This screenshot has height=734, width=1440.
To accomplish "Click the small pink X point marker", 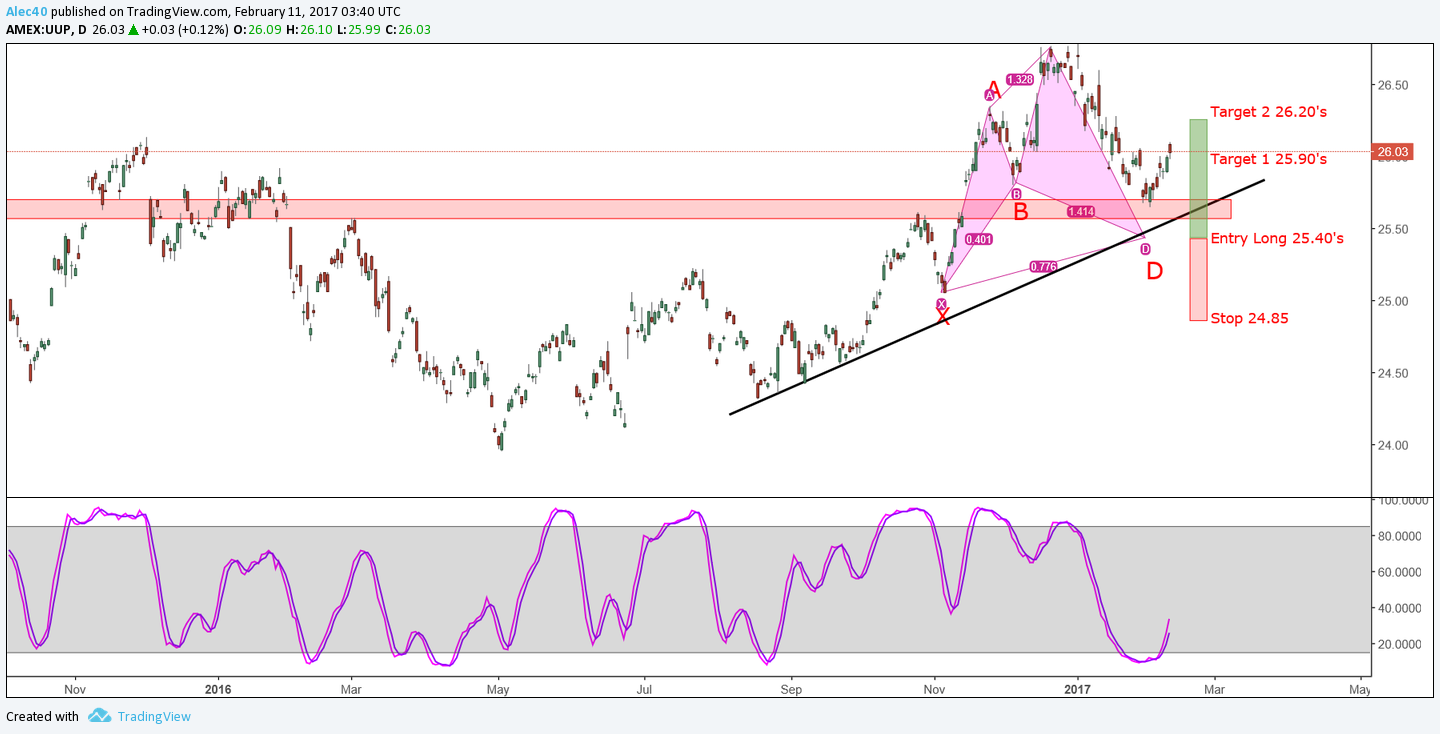I will coord(941,303).
